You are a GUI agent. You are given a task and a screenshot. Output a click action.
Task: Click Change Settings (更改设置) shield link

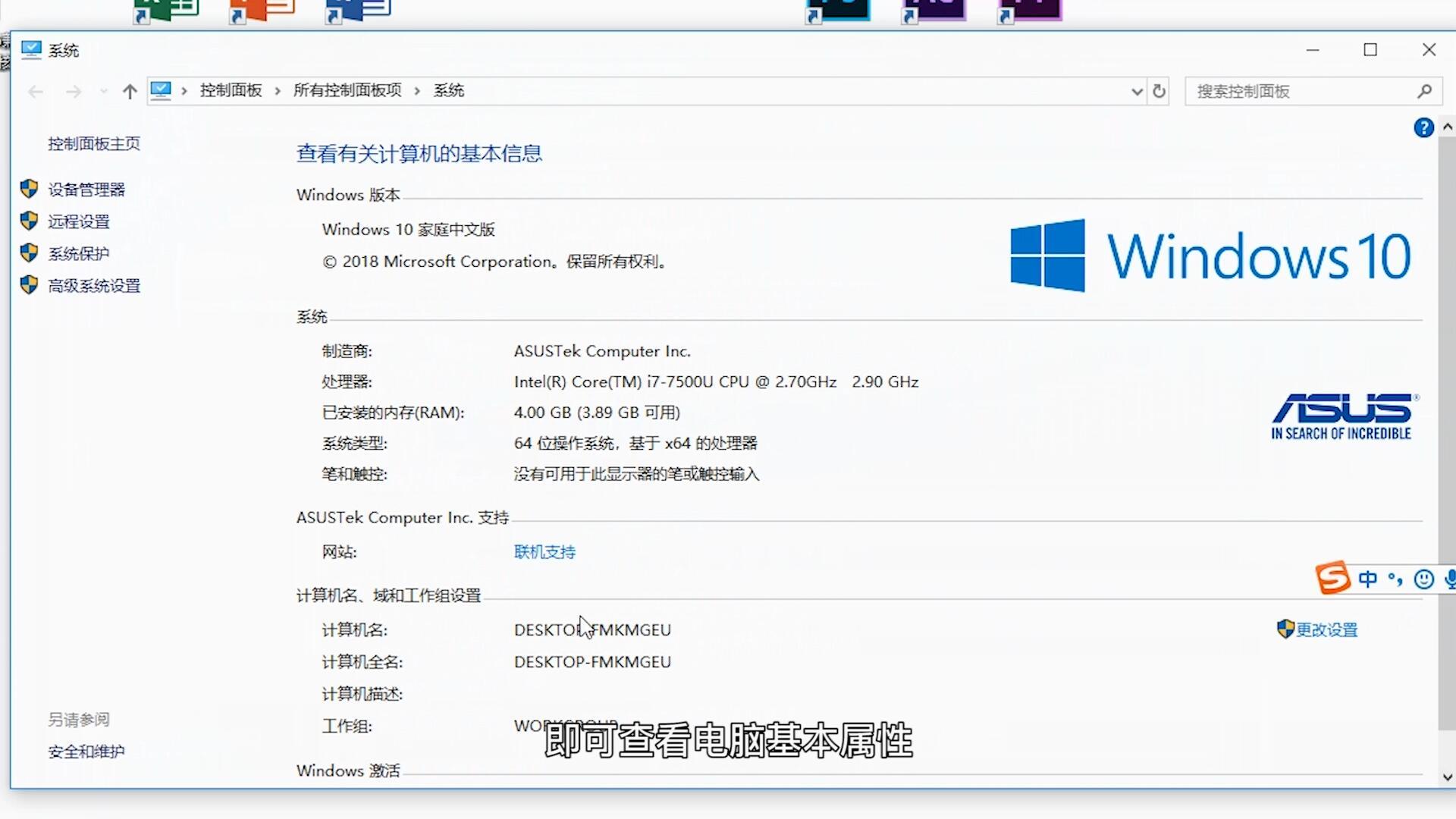click(1326, 629)
